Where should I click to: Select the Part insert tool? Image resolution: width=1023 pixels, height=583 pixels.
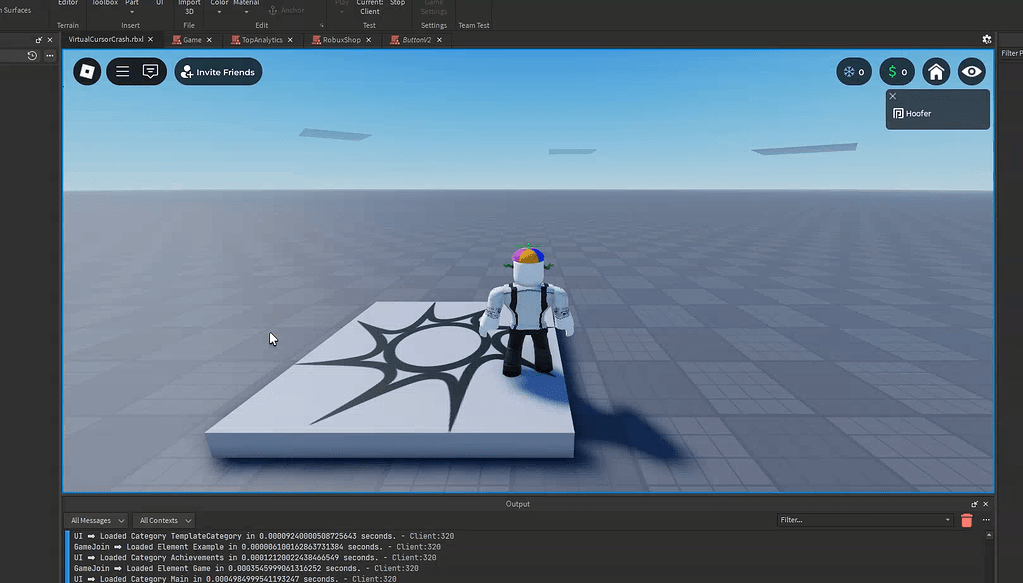(131, 6)
